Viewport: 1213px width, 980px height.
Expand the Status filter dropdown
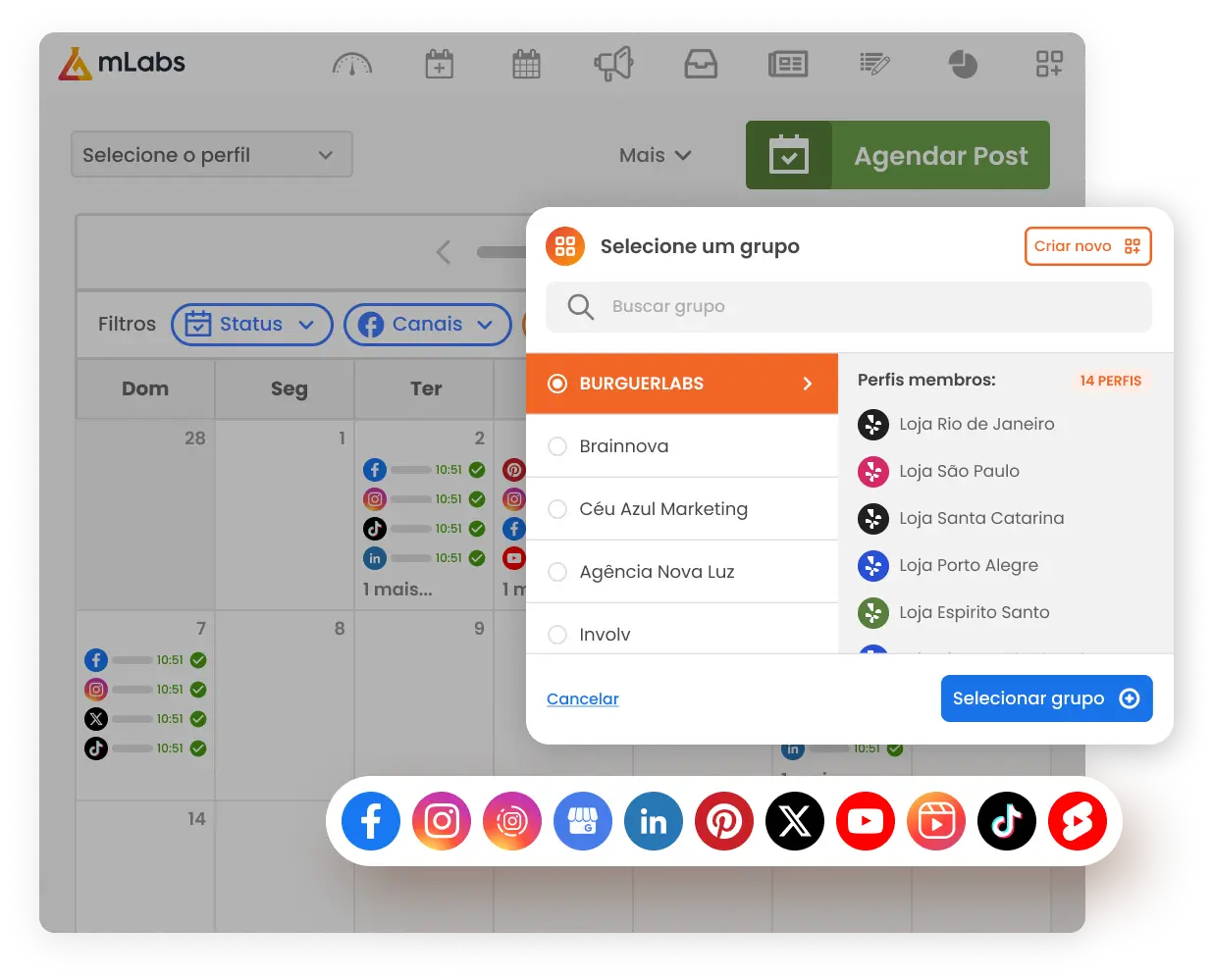(x=252, y=325)
